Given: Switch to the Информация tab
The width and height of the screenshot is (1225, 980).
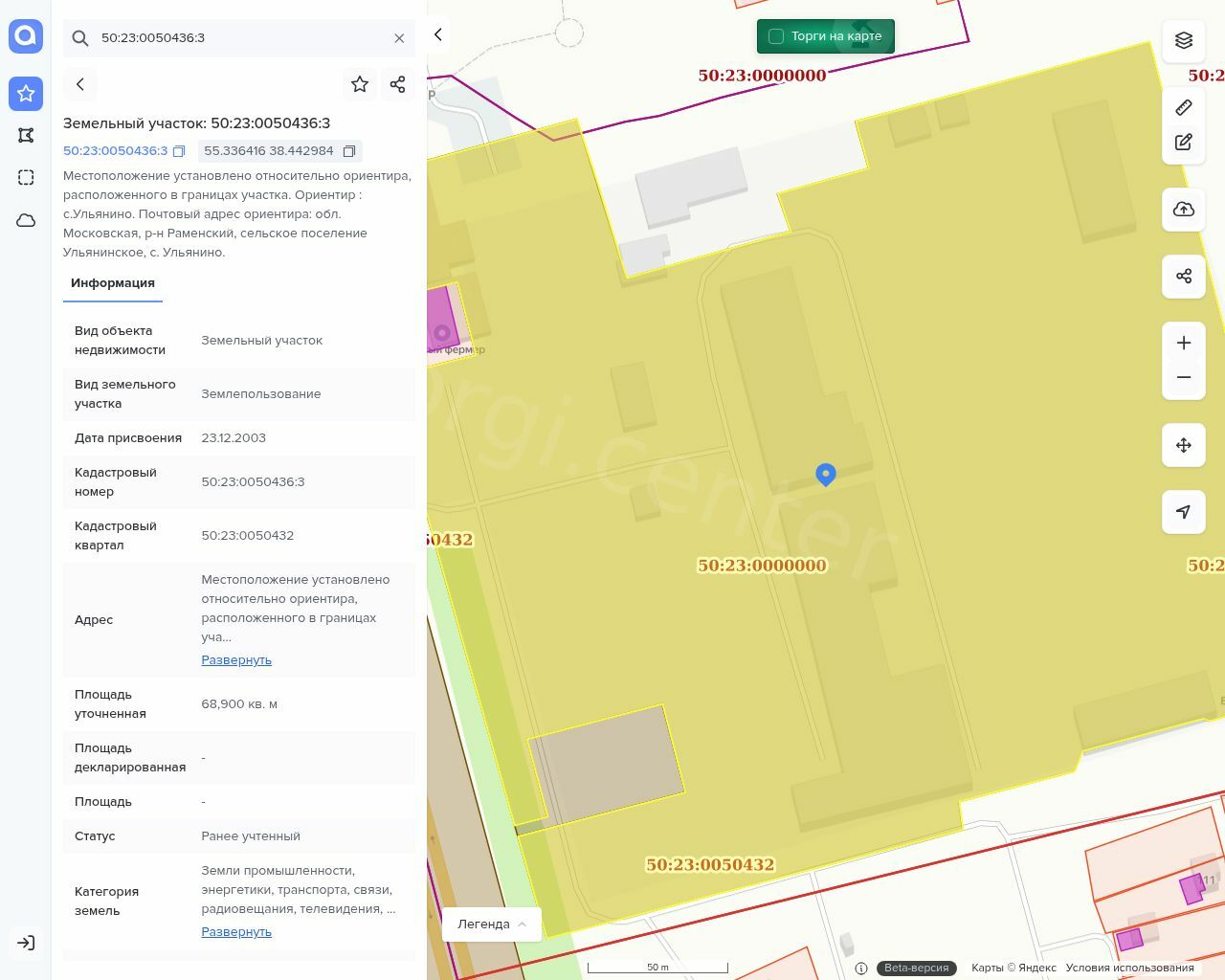Looking at the screenshot, I should (x=113, y=283).
